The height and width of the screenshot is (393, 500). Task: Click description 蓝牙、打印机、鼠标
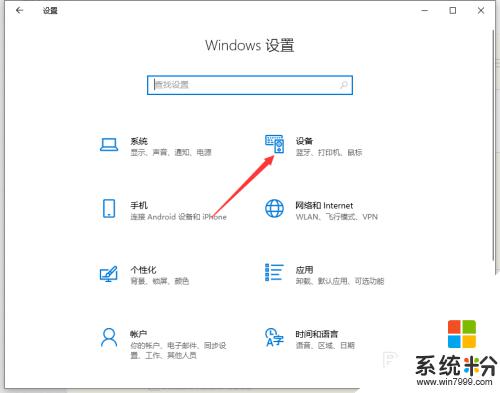(329, 152)
